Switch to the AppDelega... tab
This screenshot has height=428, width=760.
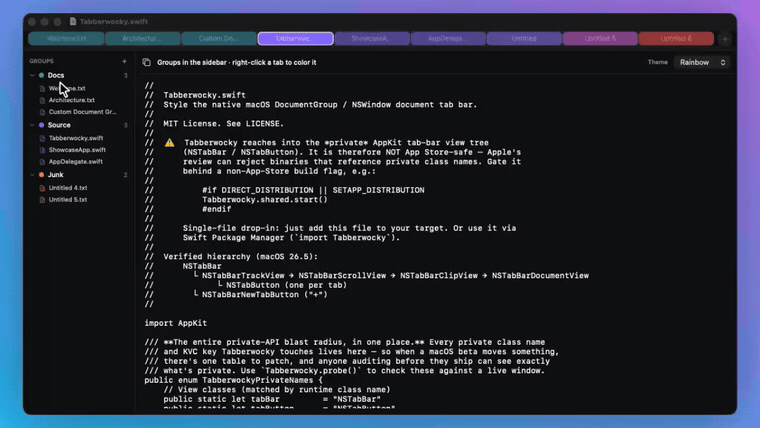click(x=448, y=38)
